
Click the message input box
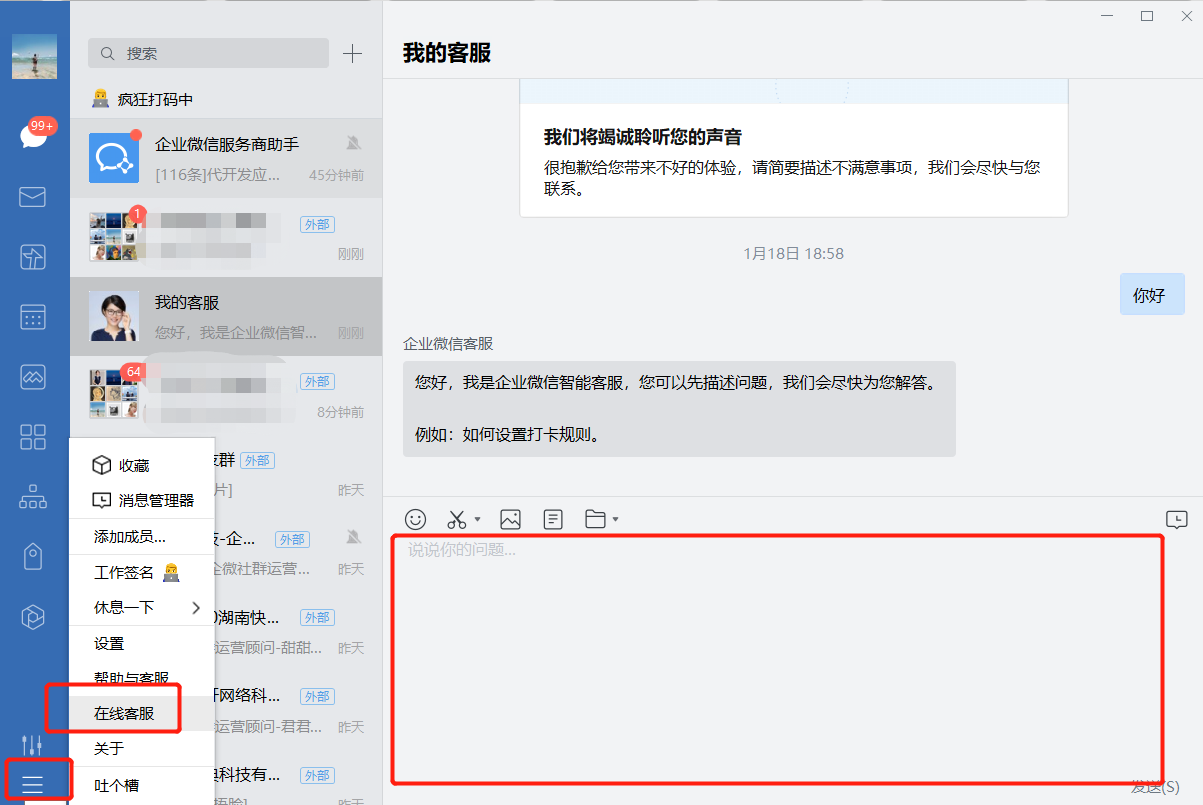777,660
